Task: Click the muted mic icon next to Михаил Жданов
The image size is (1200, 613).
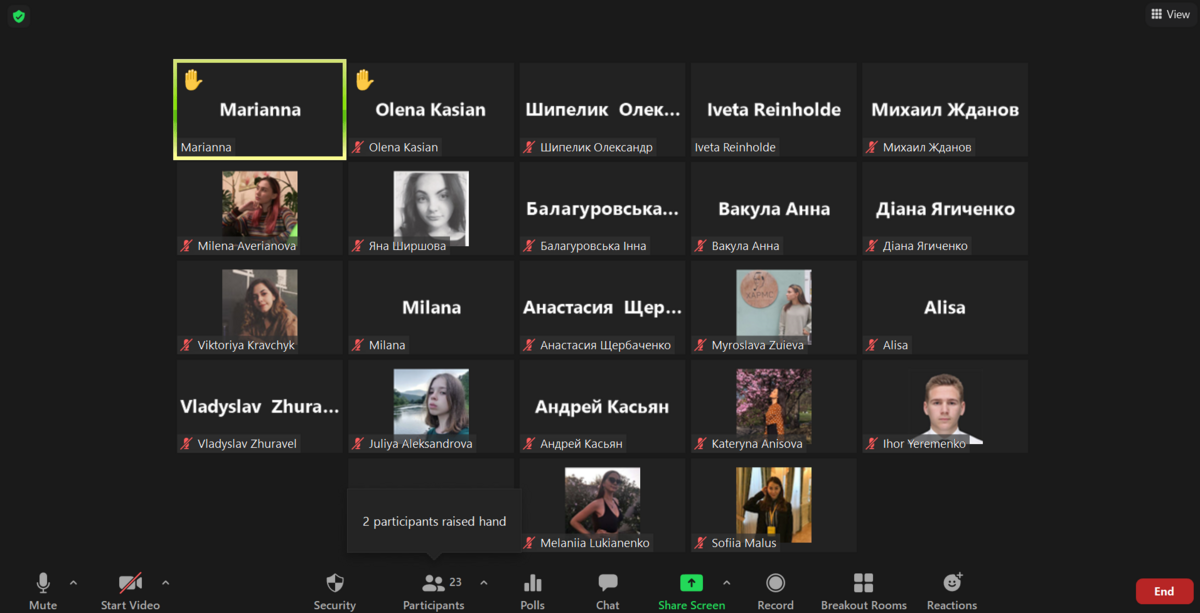Action: tap(872, 147)
